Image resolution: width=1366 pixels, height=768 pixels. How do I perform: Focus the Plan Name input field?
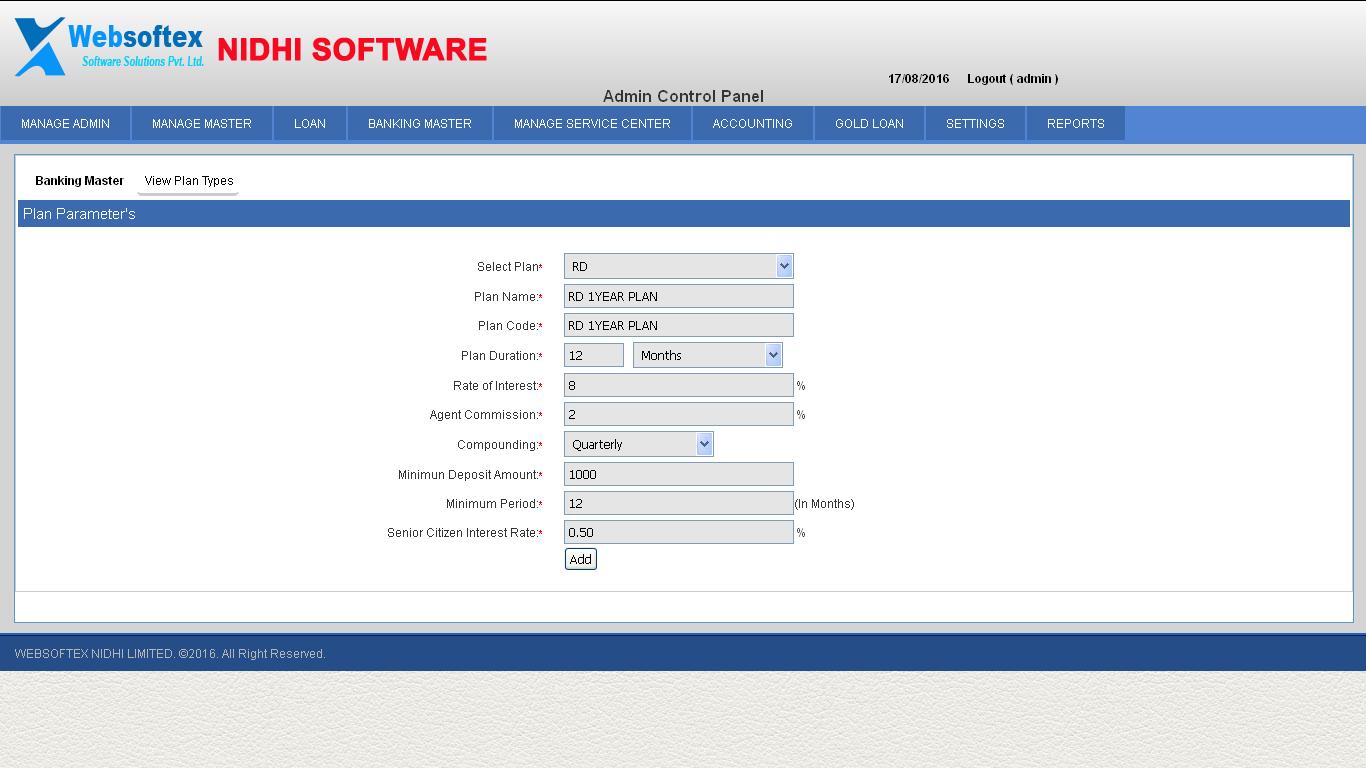click(x=679, y=296)
